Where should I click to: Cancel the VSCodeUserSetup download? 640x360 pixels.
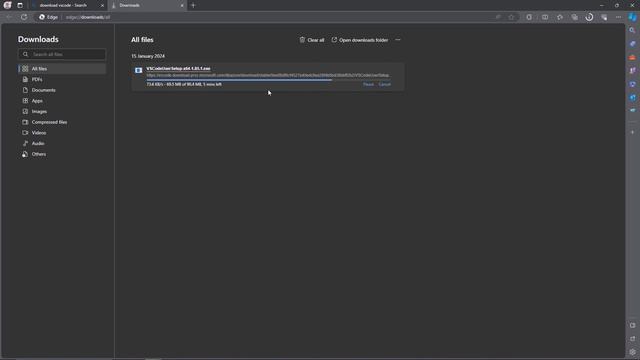[x=384, y=84]
